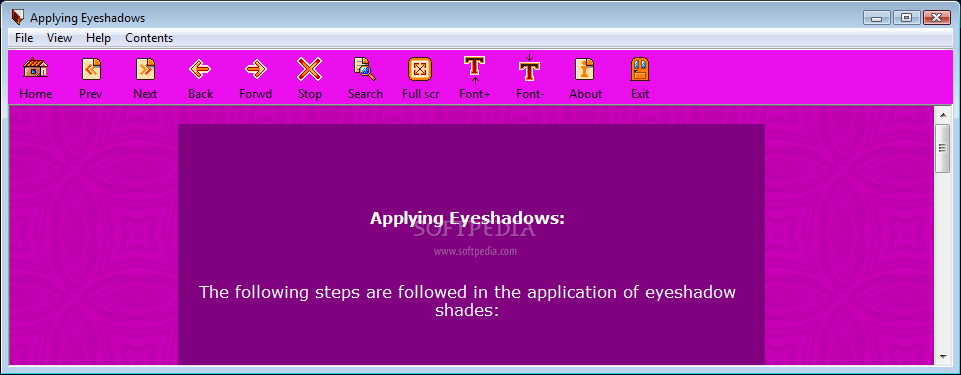Open the previous page with Prev

[x=91, y=69]
